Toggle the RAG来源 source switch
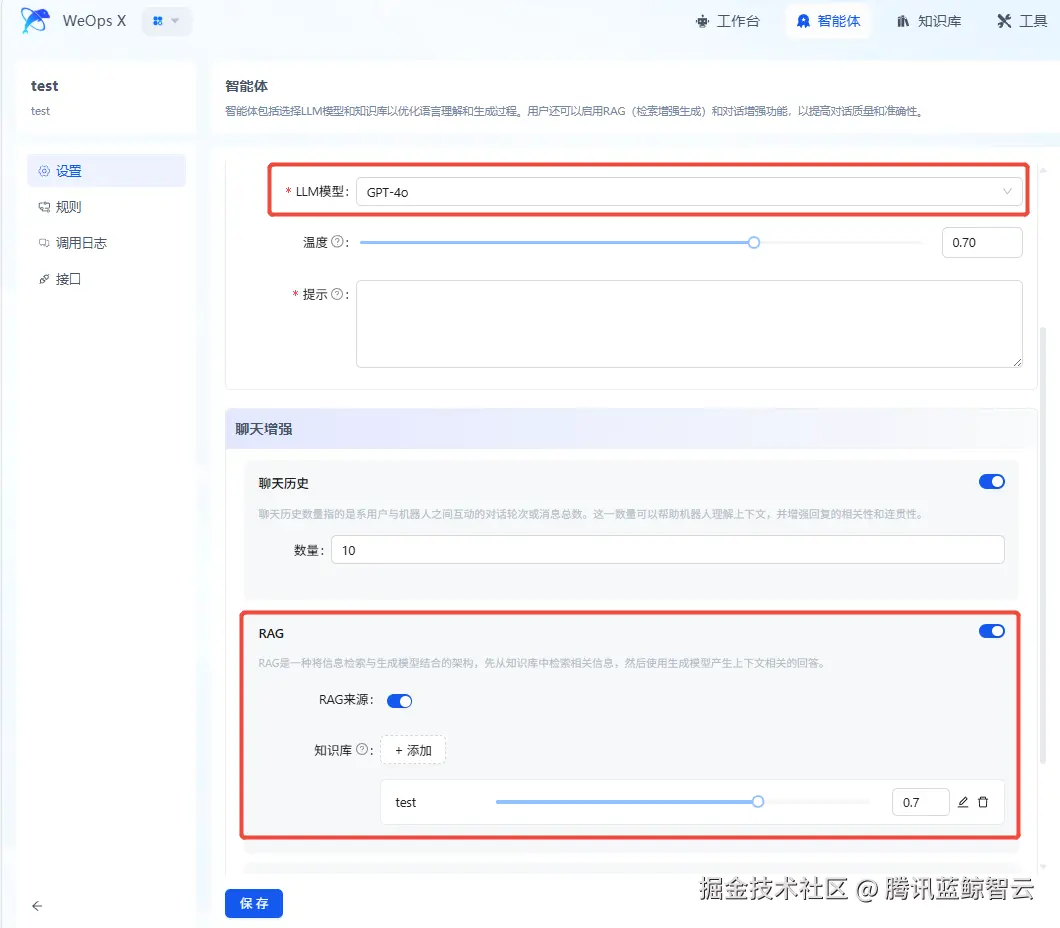This screenshot has height=928, width=1060. pyautogui.click(x=399, y=700)
